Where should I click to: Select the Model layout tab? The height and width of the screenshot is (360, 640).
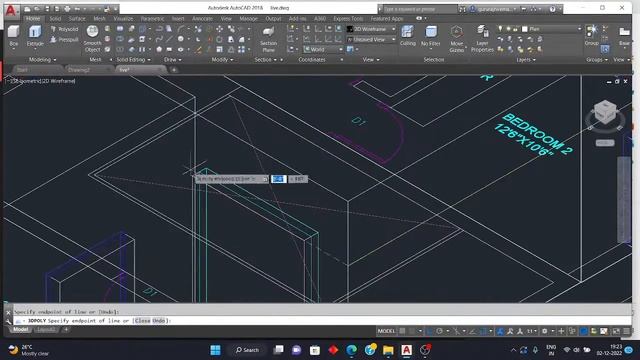pyautogui.click(x=20, y=329)
